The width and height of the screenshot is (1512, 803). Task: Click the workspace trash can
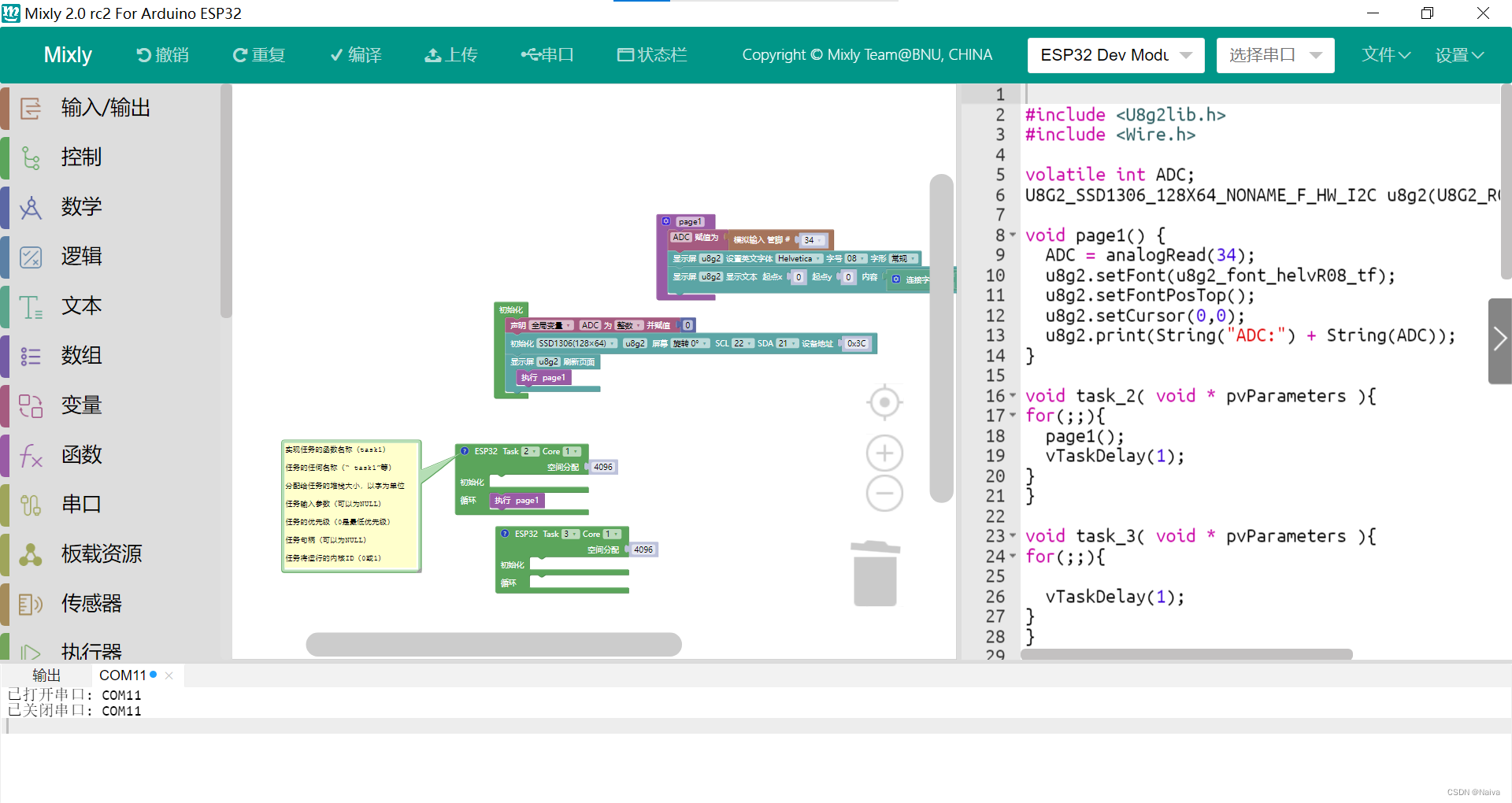click(x=876, y=573)
